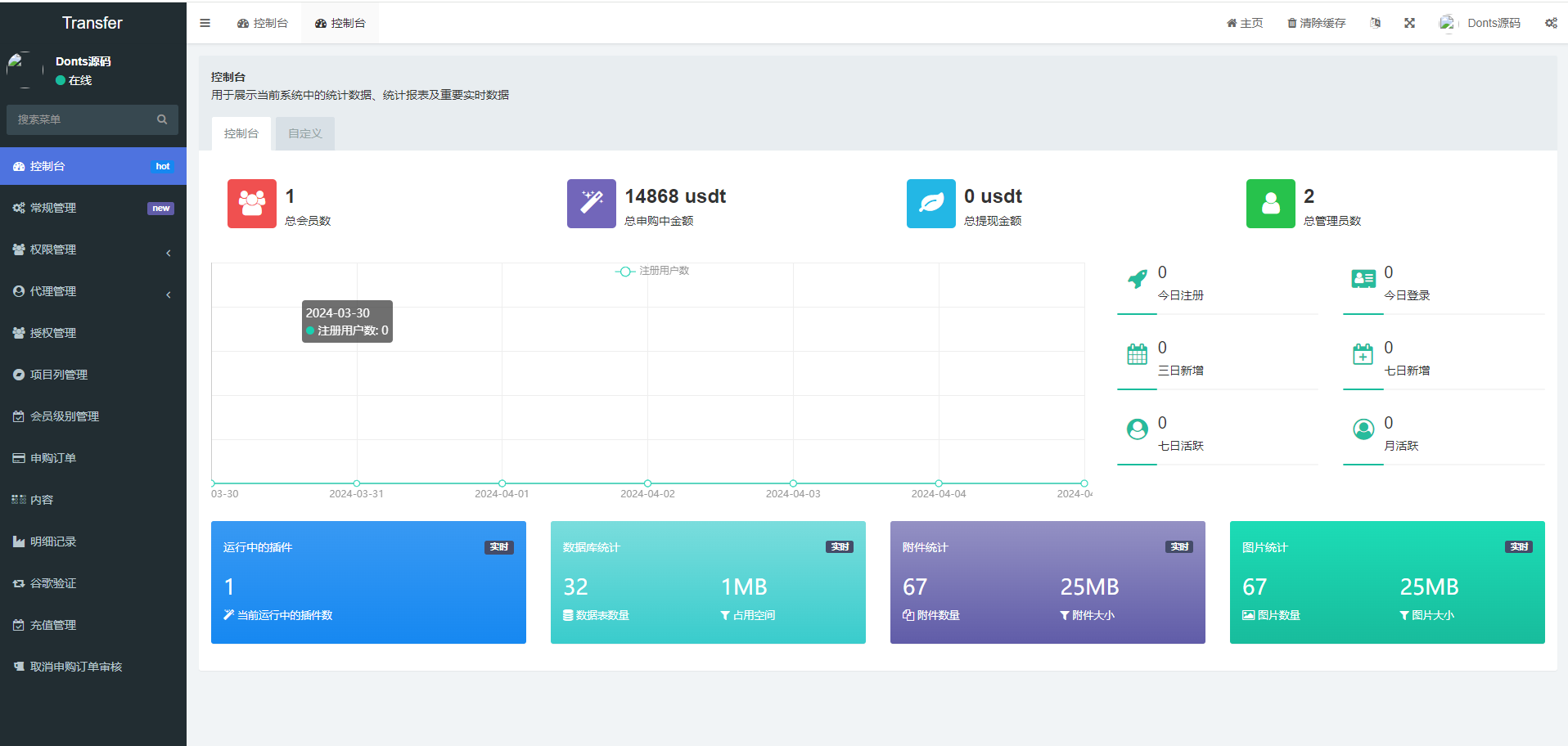Click the 实时 badge on 图片统计 card
This screenshot has width=1568, height=746.
(x=1519, y=547)
